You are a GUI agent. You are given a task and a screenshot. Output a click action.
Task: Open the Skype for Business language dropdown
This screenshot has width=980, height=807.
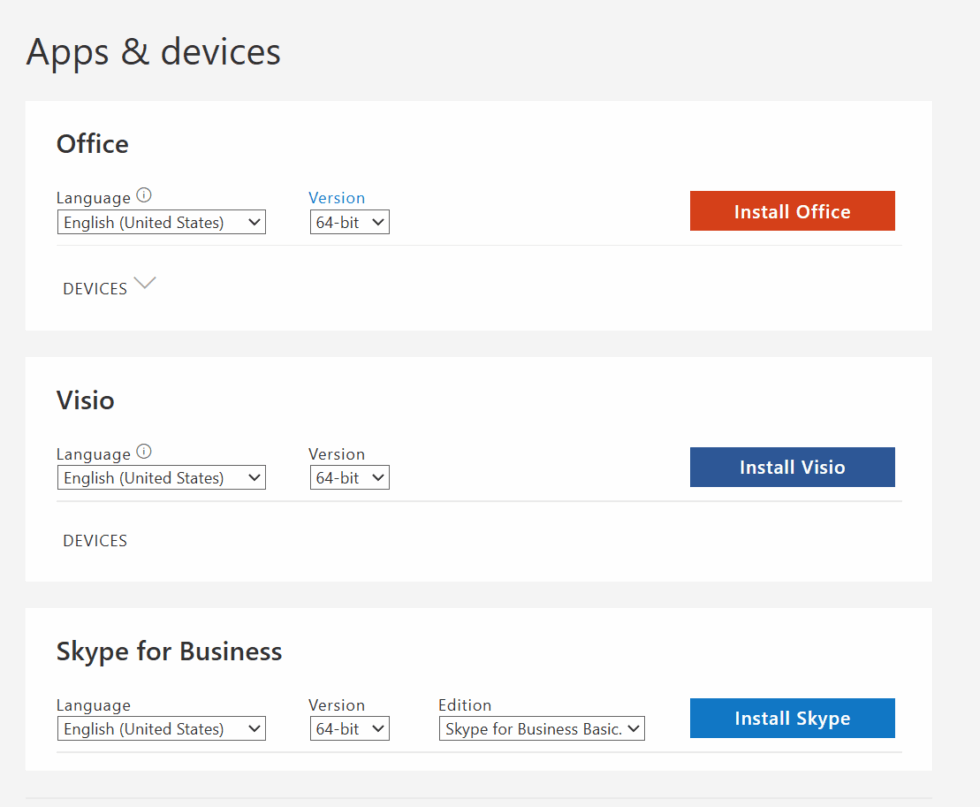160,728
